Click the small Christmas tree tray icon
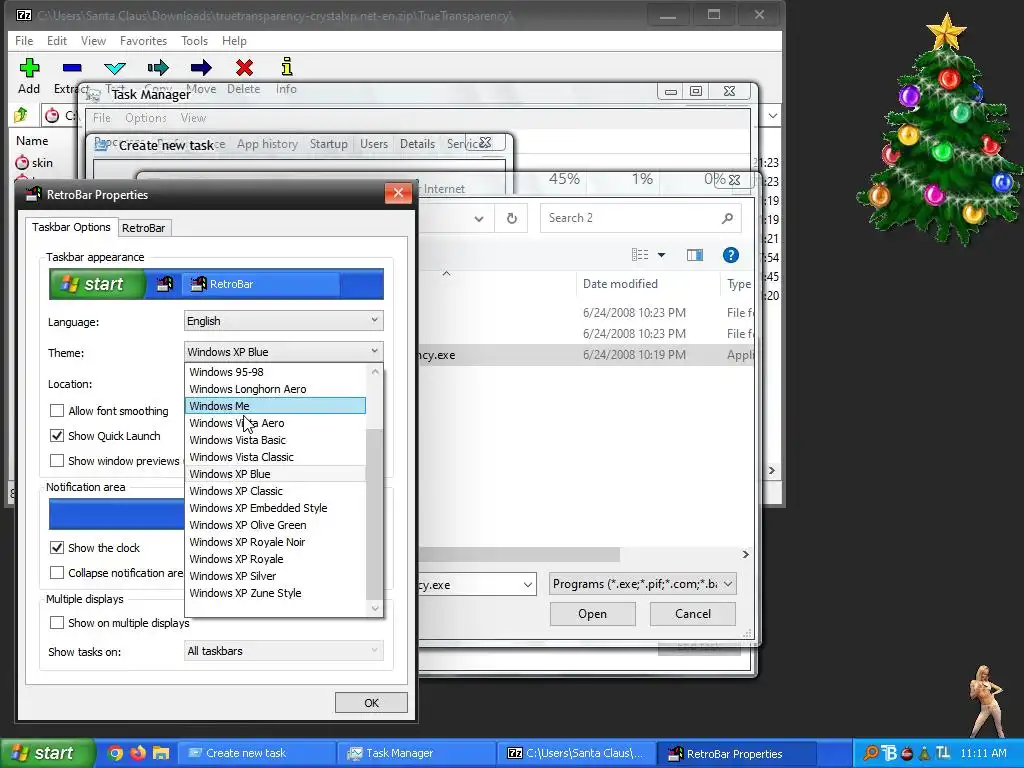This screenshot has width=1024, height=768. pos(924,753)
